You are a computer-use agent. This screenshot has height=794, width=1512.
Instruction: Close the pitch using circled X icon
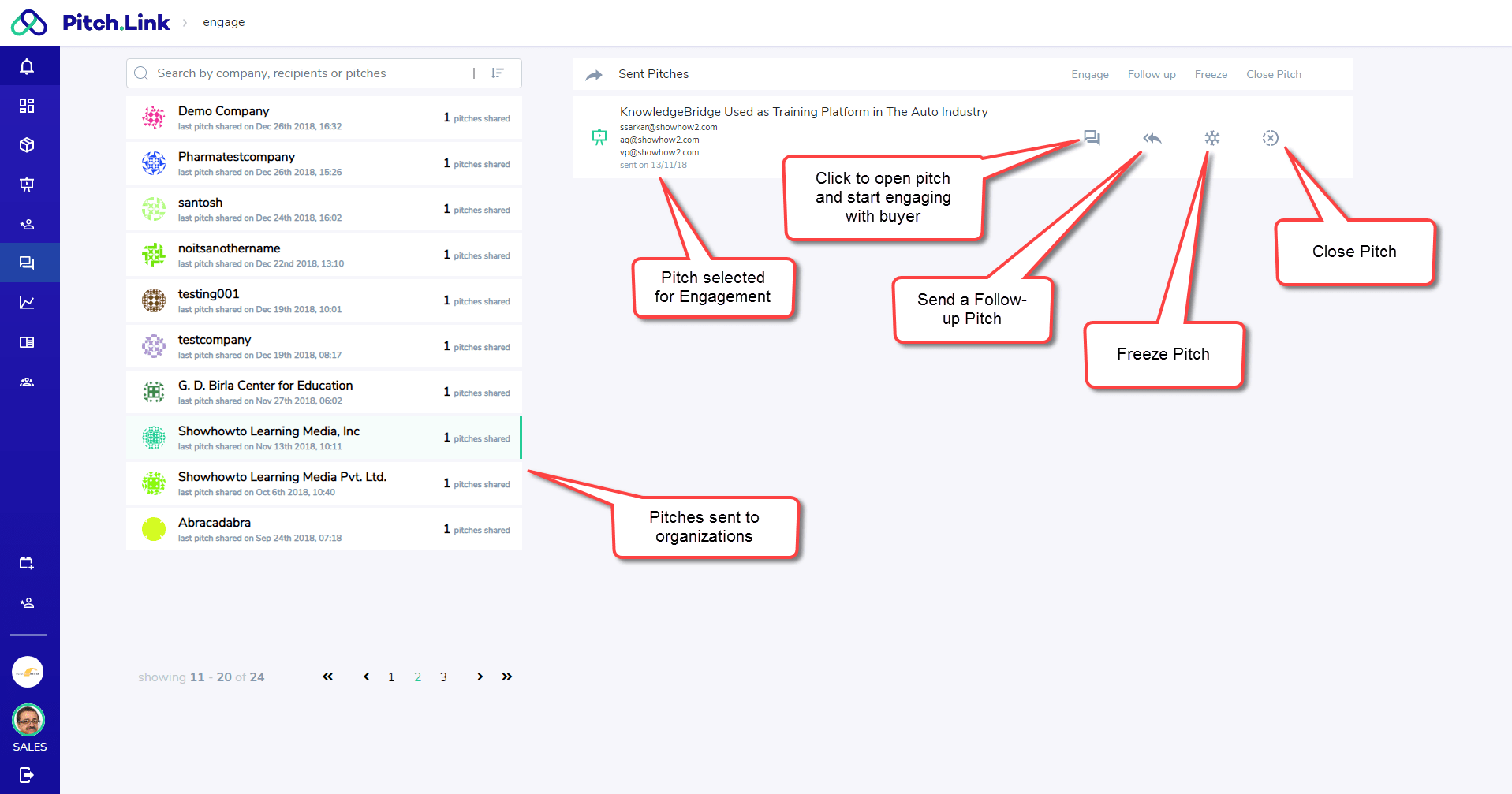pos(1270,138)
